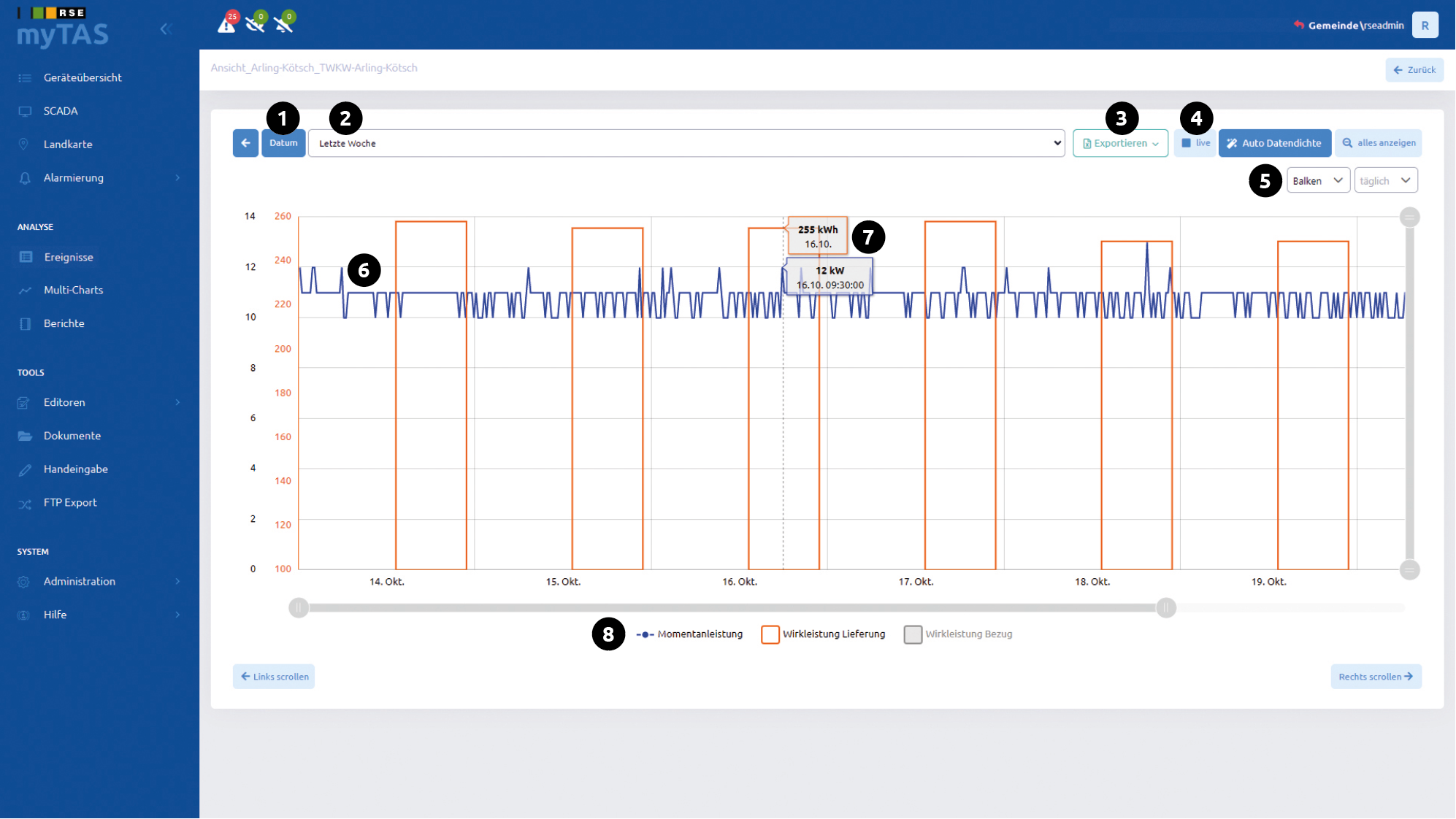The height and width of the screenshot is (819, 1456).
Task: Collapse the sidebar with the chevron icon
Action: [166, 29]
